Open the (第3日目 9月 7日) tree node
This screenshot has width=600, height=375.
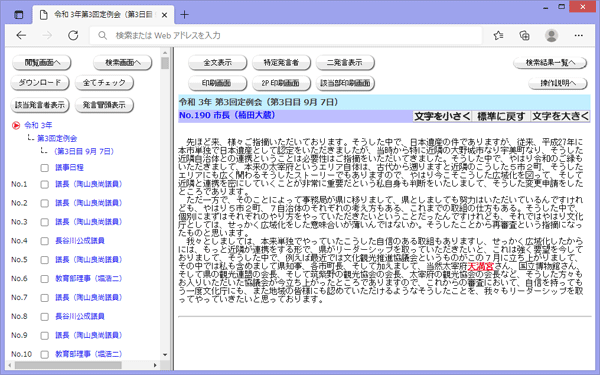[x=84, y=152]
